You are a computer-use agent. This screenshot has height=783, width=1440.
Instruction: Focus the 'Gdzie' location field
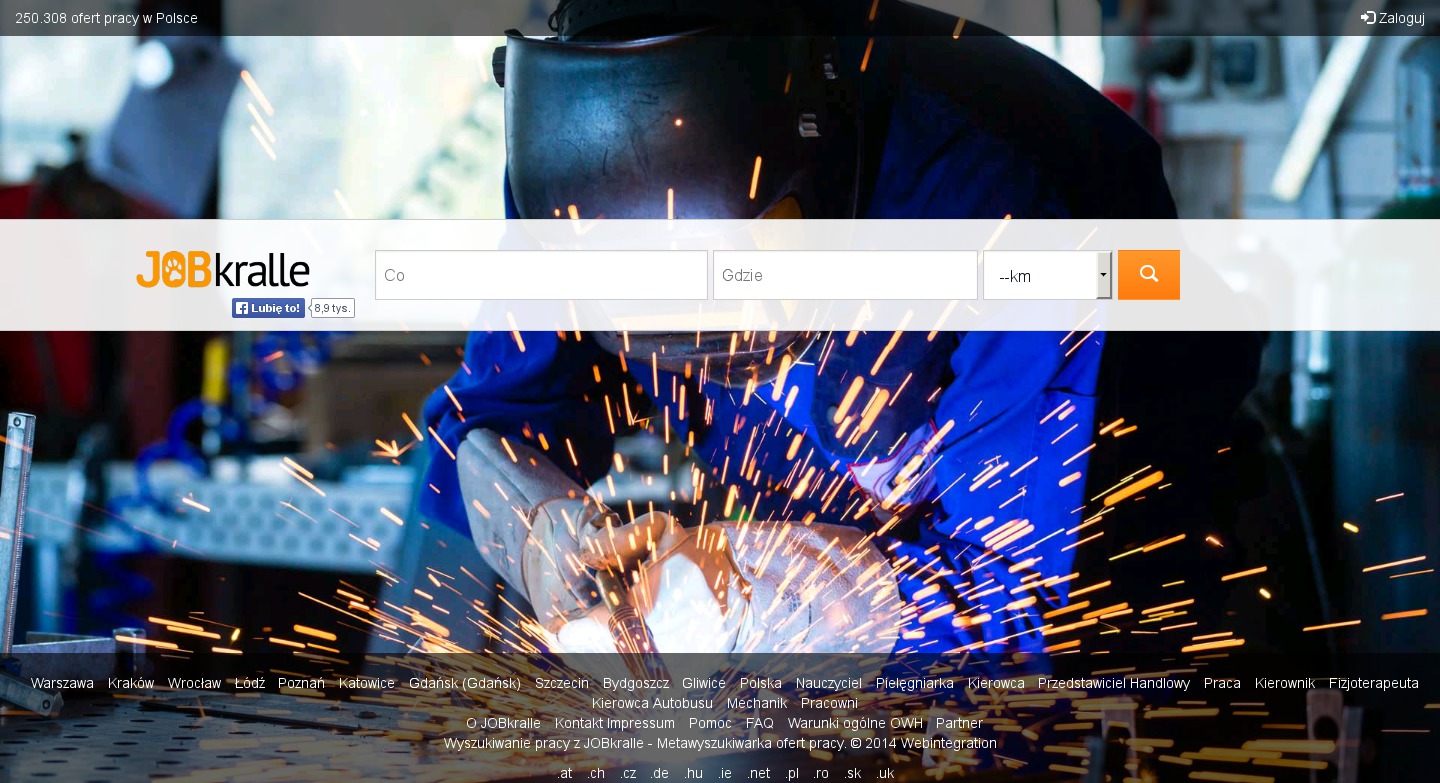[845, 275]
